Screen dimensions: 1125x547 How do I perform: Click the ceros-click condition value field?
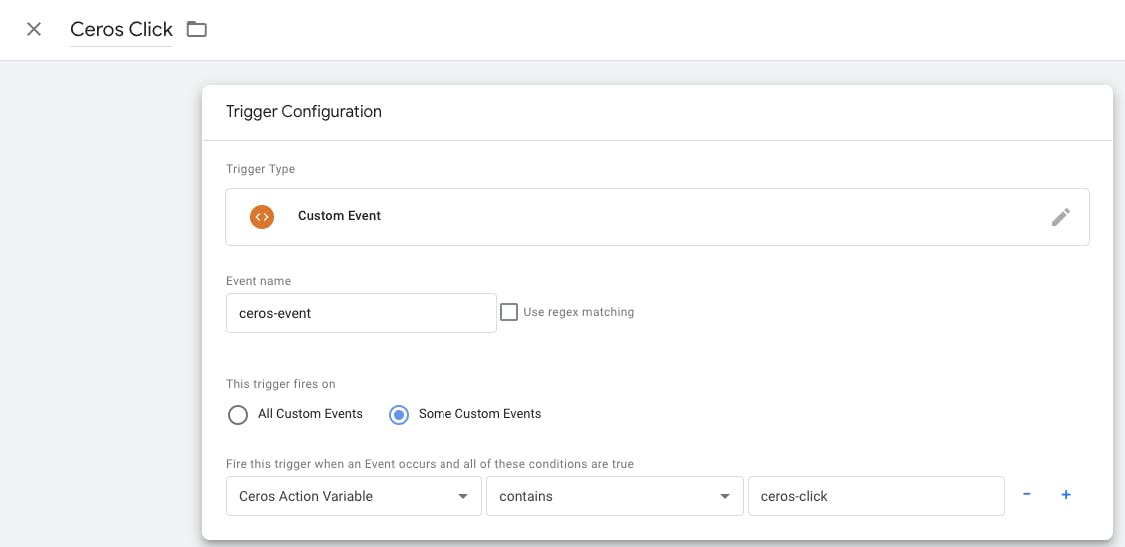(875, 496)
